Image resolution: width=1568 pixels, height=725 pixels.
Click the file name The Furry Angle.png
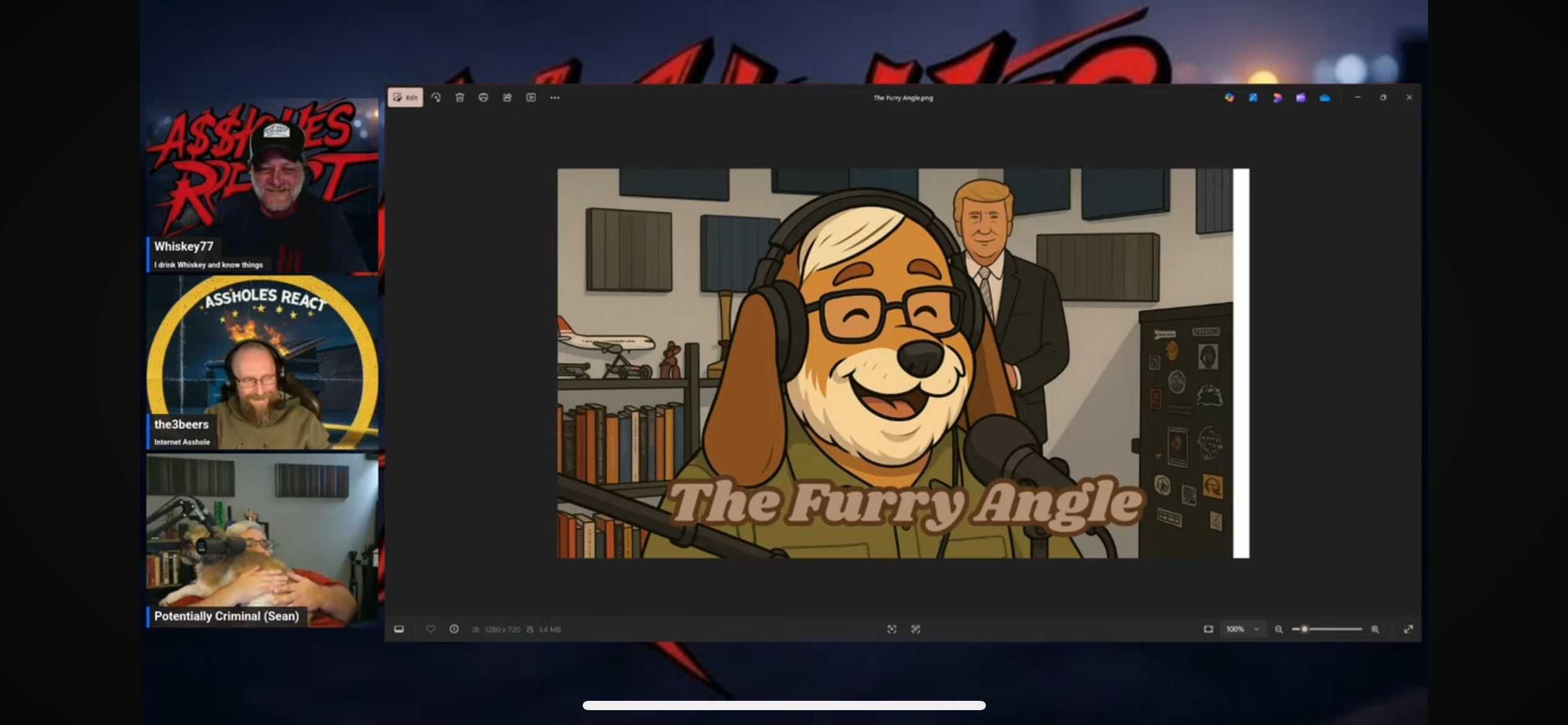903,98
